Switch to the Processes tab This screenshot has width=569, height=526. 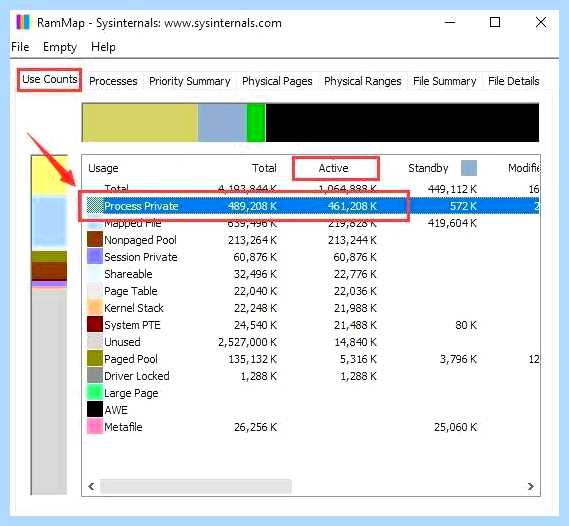(113, 81)
